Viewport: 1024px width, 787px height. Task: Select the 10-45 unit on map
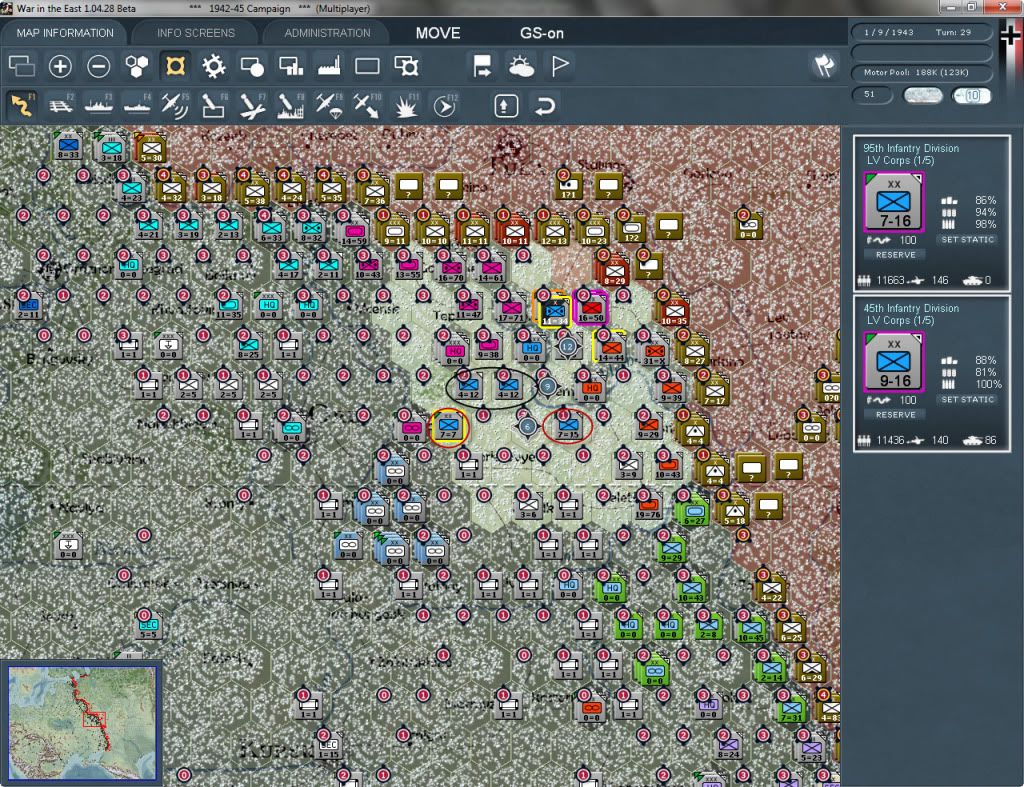(750, 630)
